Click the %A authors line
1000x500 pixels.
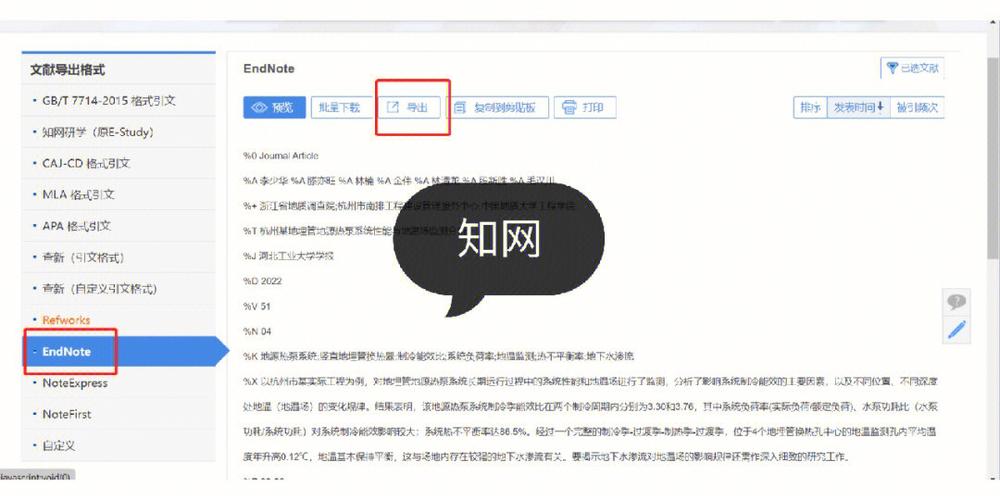(x=399, y=180)
